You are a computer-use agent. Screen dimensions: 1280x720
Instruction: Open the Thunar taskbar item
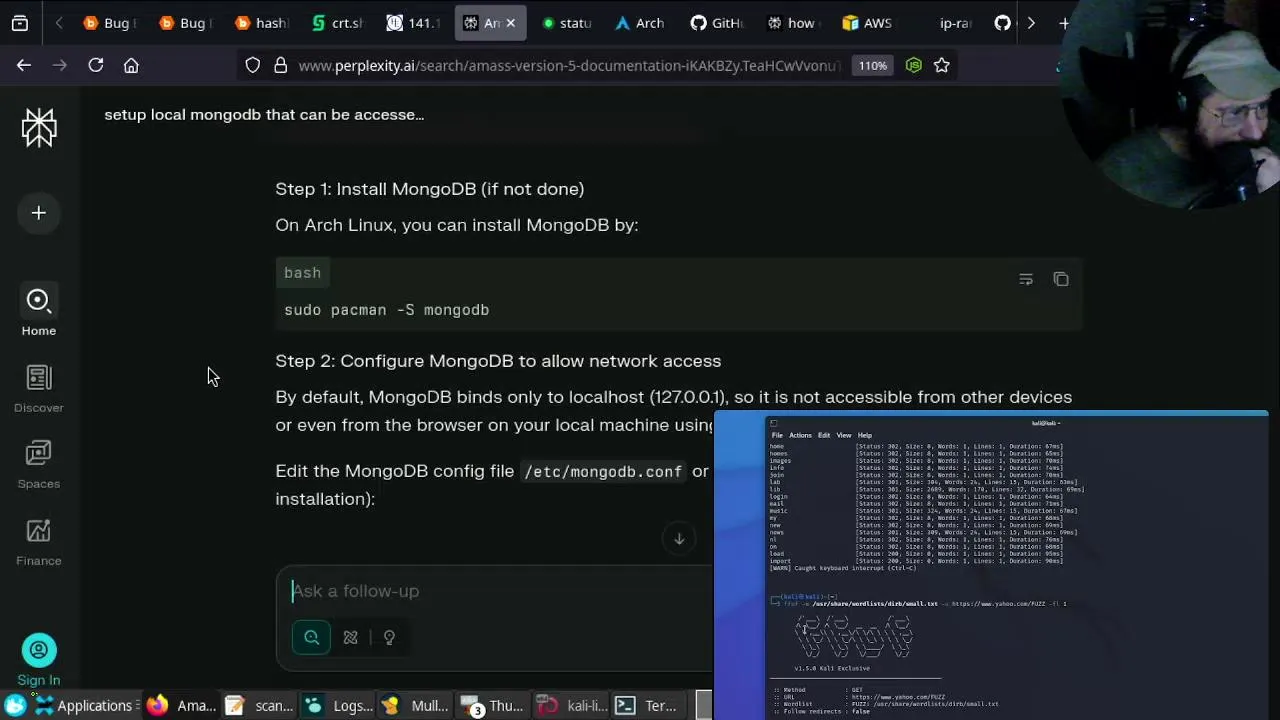coord(492,706)
